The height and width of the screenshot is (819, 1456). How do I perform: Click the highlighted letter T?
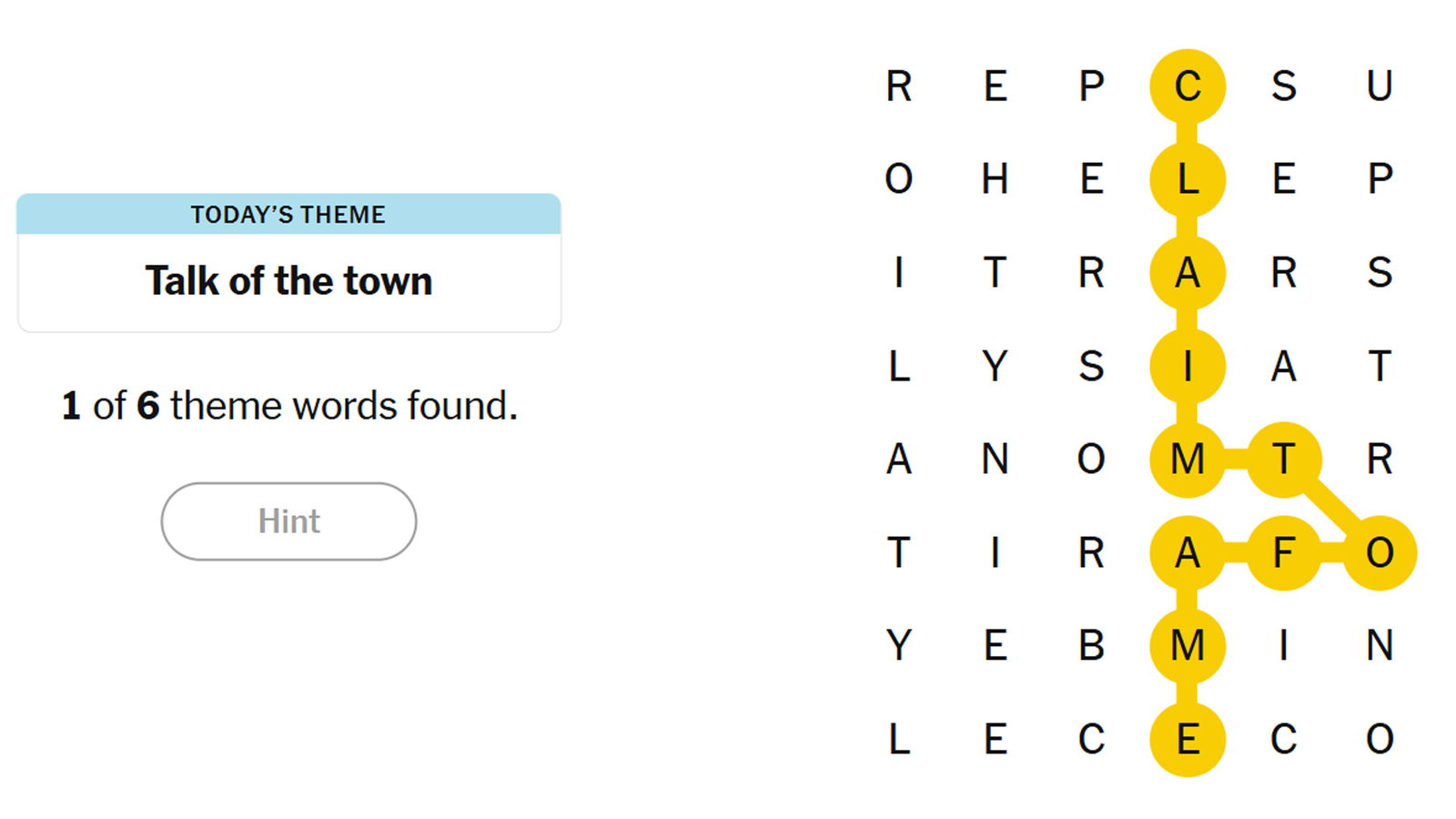click(1283, 459)
